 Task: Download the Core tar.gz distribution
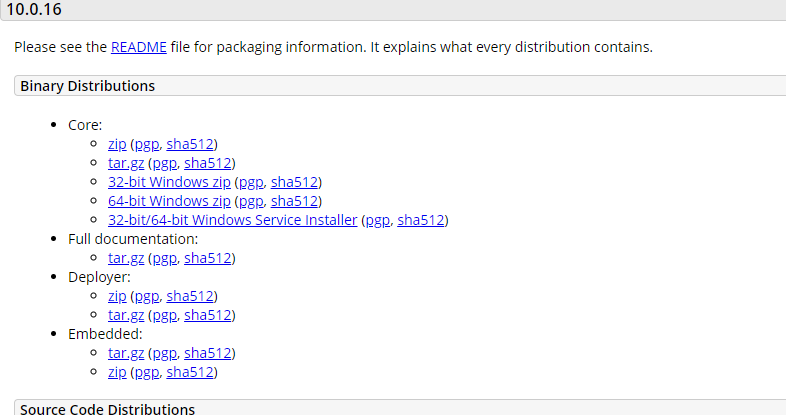[x=126, y=163]
